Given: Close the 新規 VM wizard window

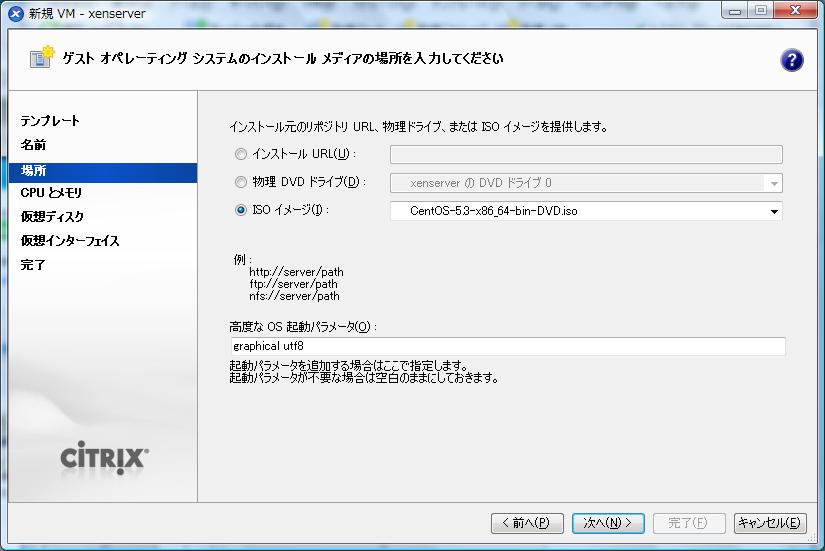Looking at the screenshot, I should 795,11.
